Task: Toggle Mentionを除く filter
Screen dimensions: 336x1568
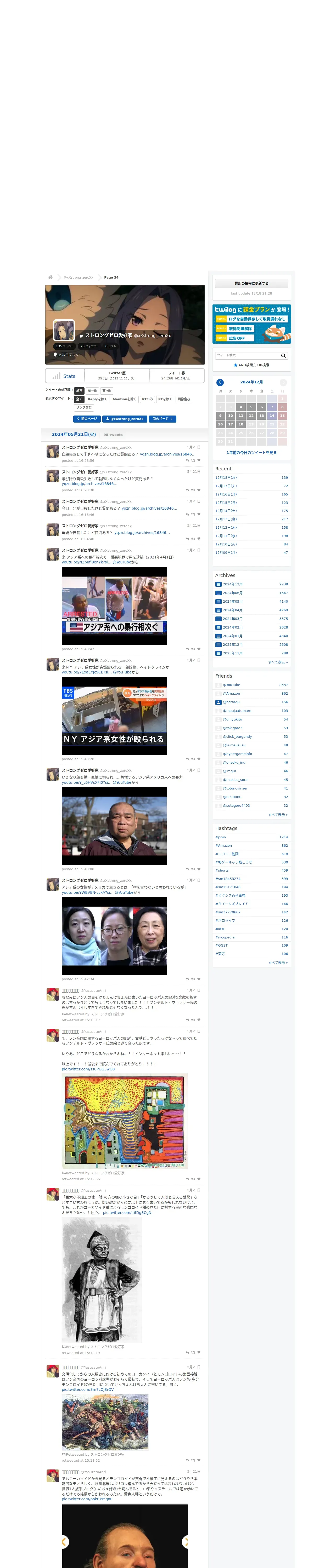Action: tap(124, 399)
